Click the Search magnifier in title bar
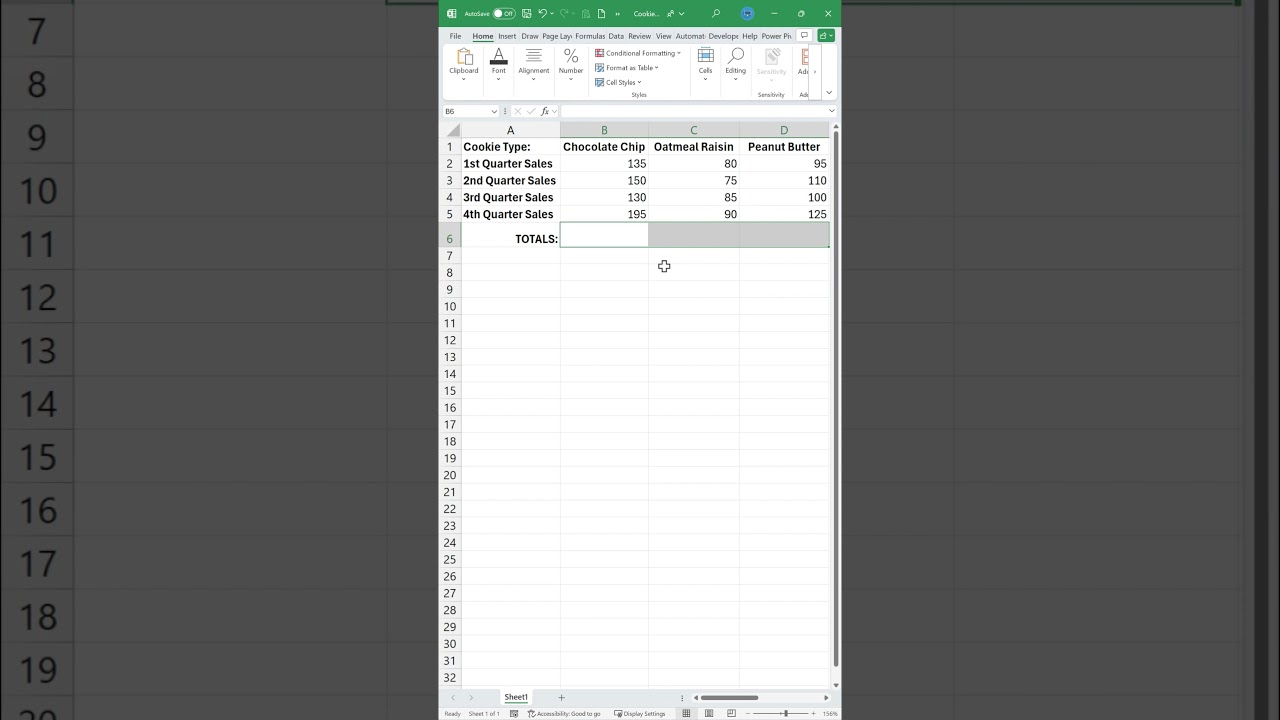The width and height of the screenshot is (1280, 720). tap(716, 14)
